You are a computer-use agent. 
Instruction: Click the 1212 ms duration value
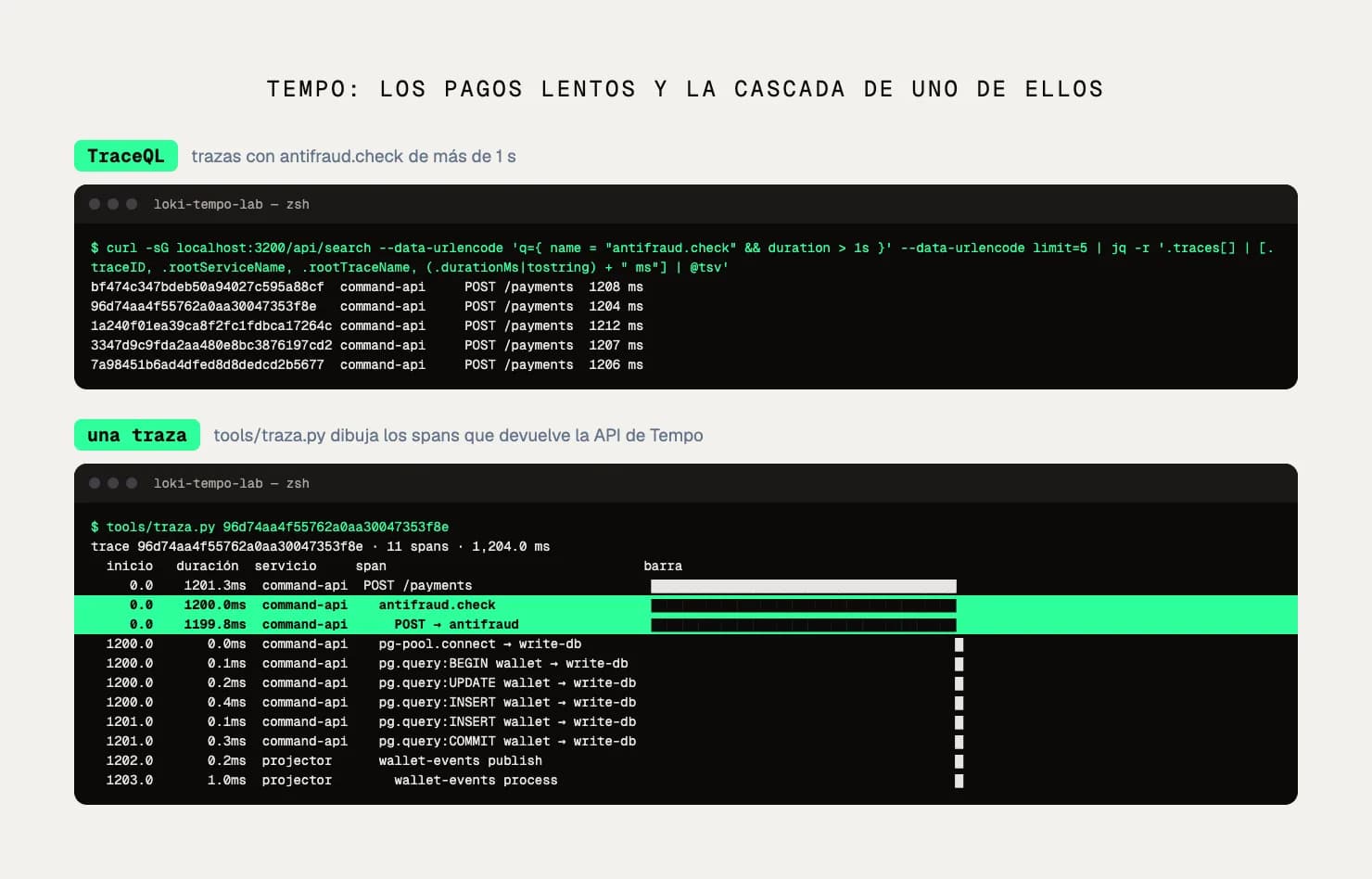pos(616,326)
